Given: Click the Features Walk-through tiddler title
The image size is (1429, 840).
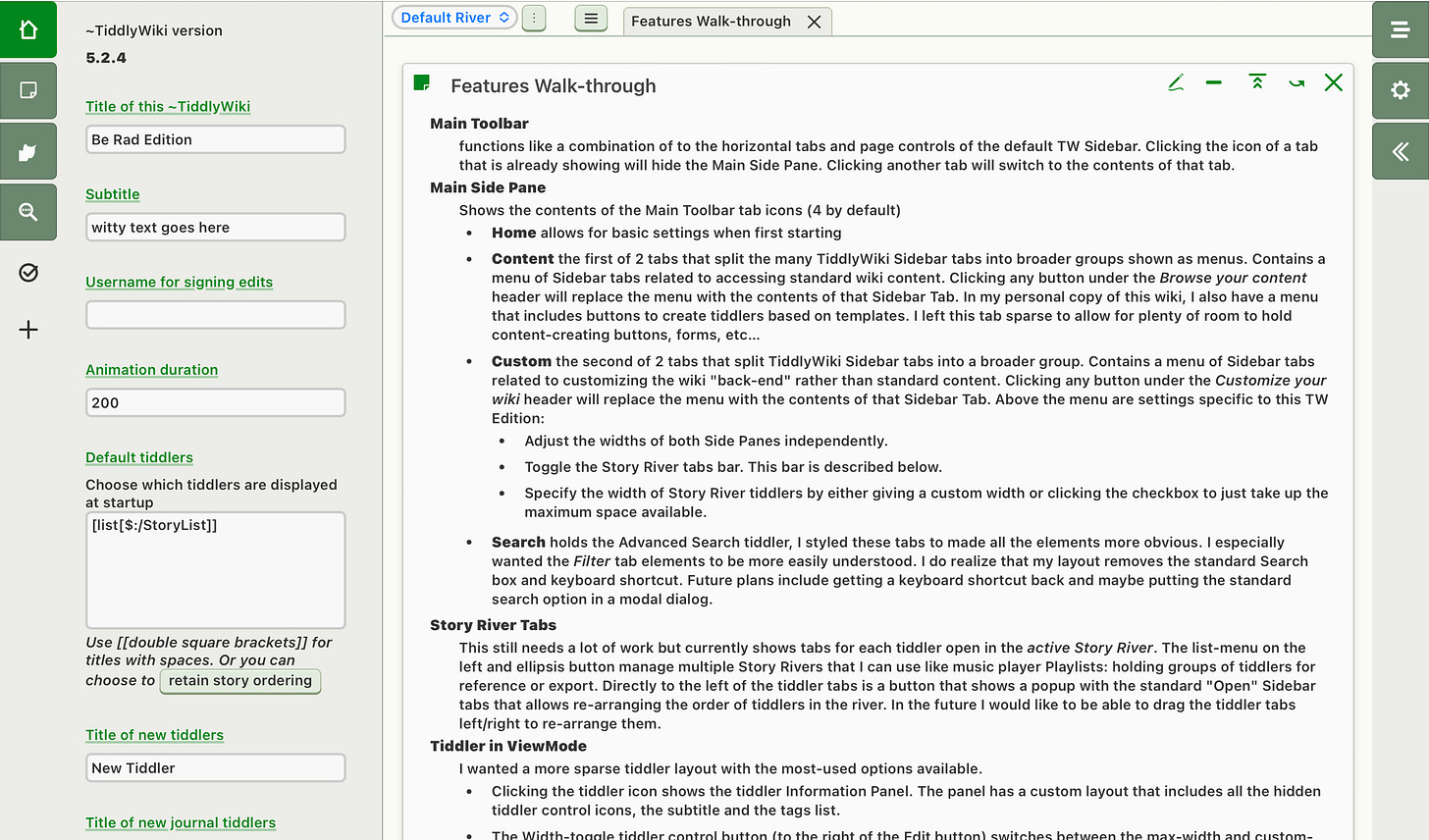Looking at the screenshot, I should (x=554, y=85).
